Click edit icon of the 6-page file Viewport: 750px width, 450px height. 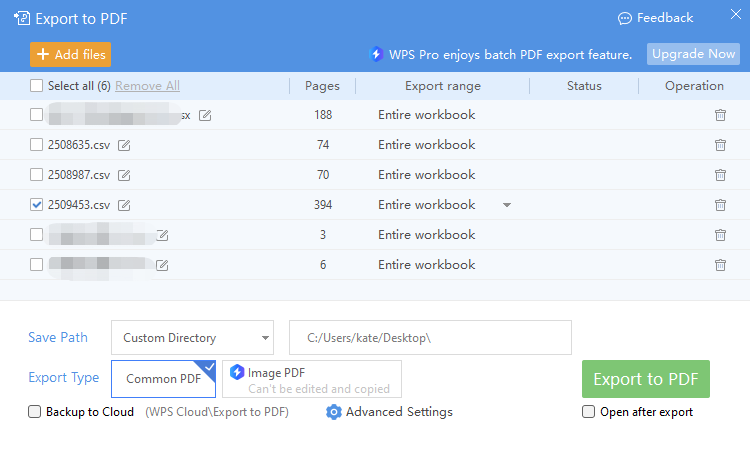click(163, 265)
